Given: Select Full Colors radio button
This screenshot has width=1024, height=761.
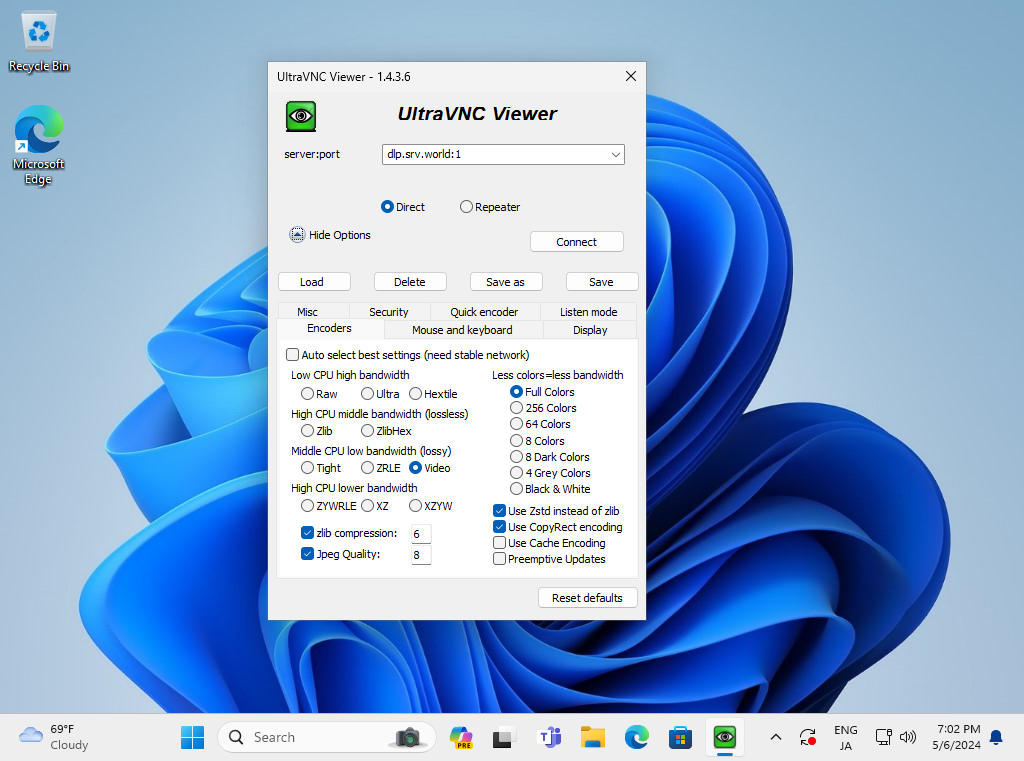Looking at the screenshot, I should pos(516,391).
